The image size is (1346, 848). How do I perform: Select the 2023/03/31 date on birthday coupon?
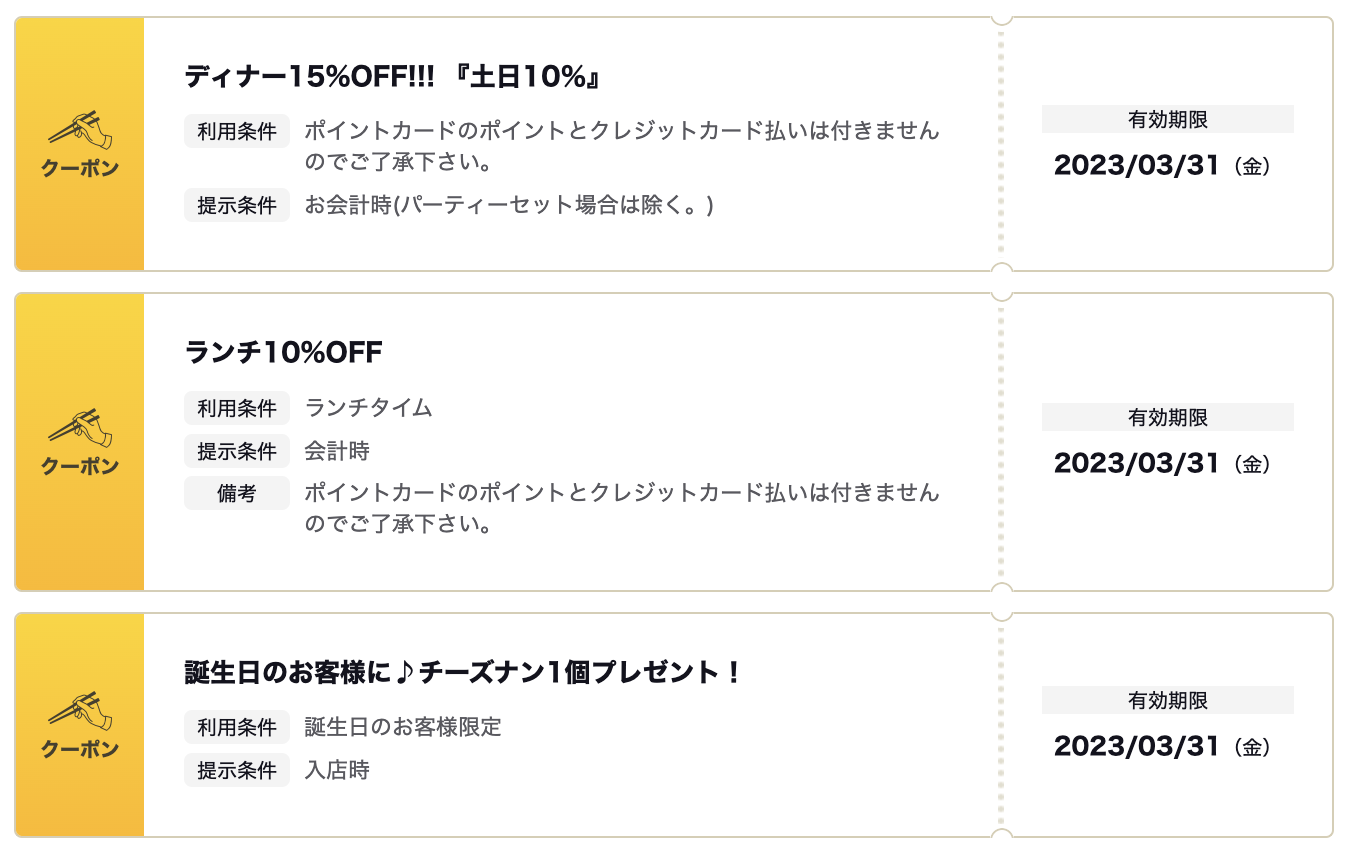[x=1137, y=747]
